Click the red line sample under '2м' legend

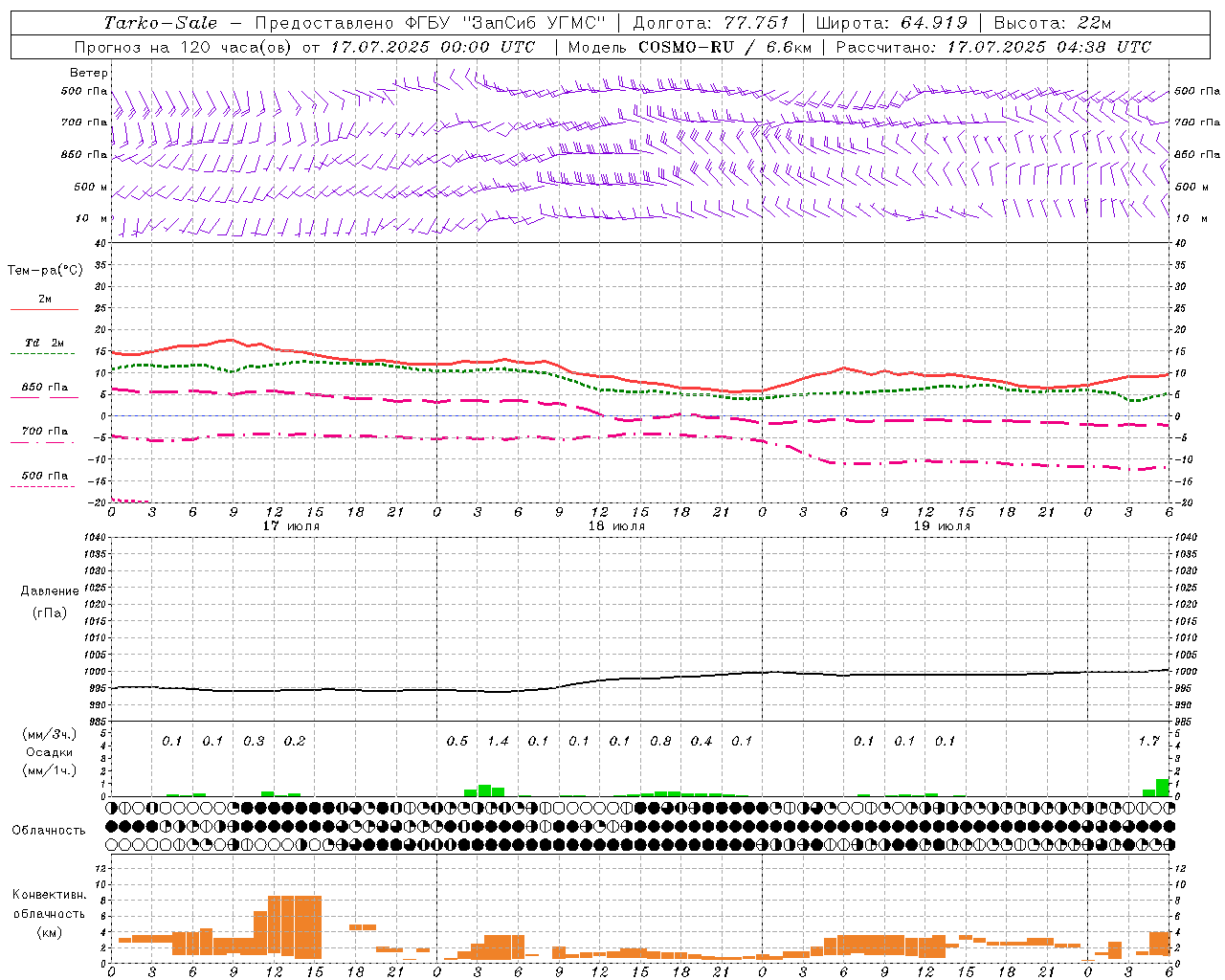click(x=44, y=310)
